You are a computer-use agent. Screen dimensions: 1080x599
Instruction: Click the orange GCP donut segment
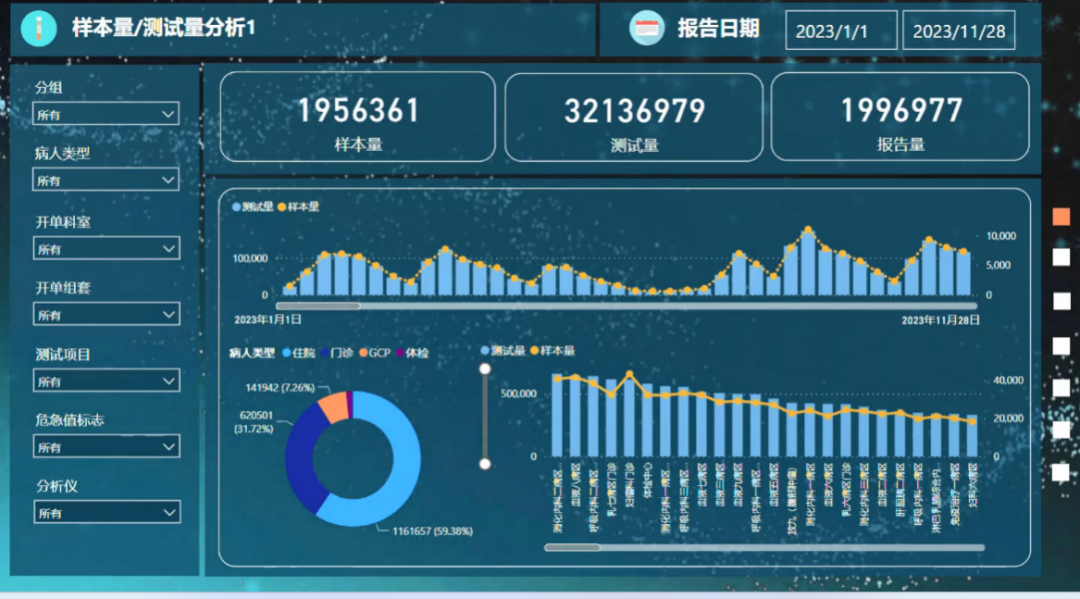[334, 406]
